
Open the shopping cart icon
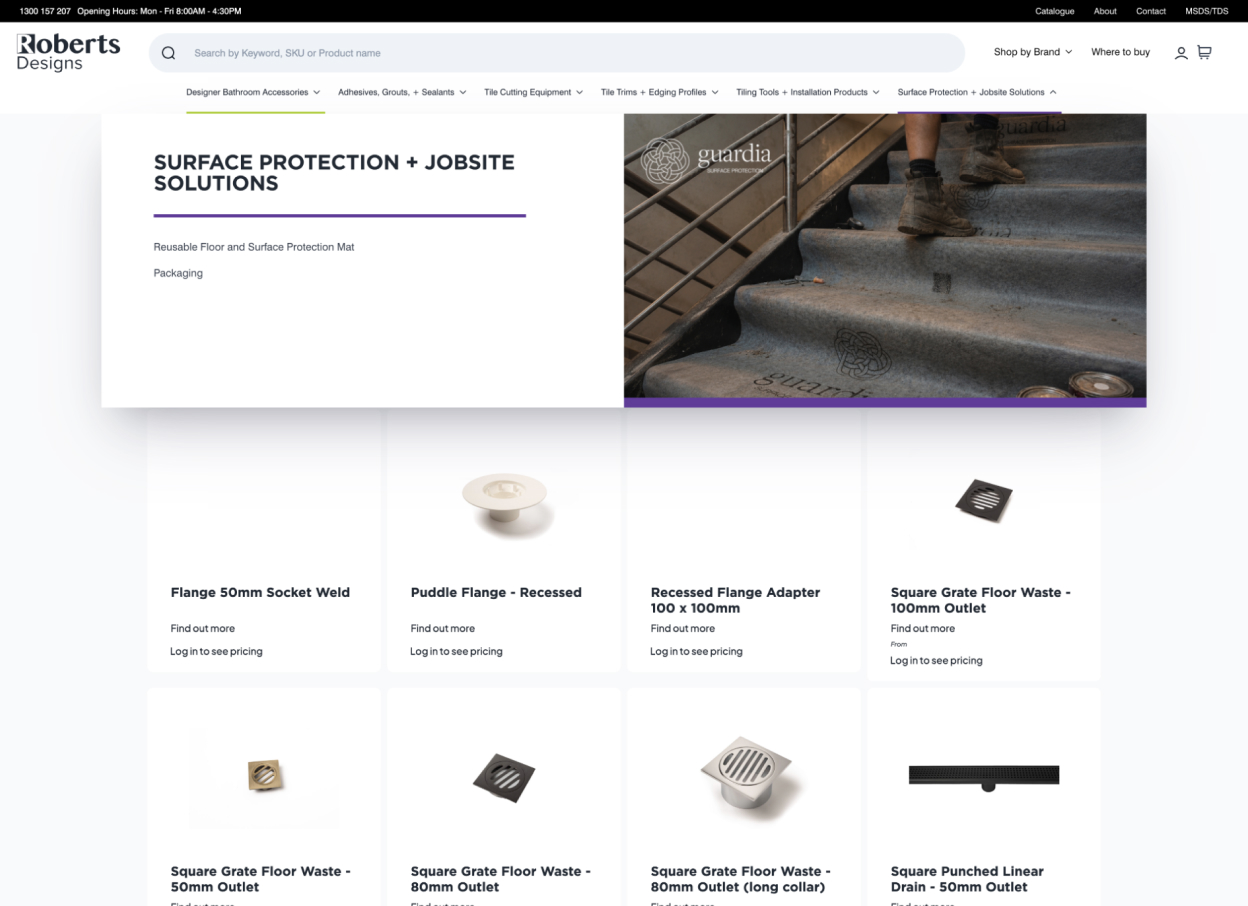coord(1204,52)
